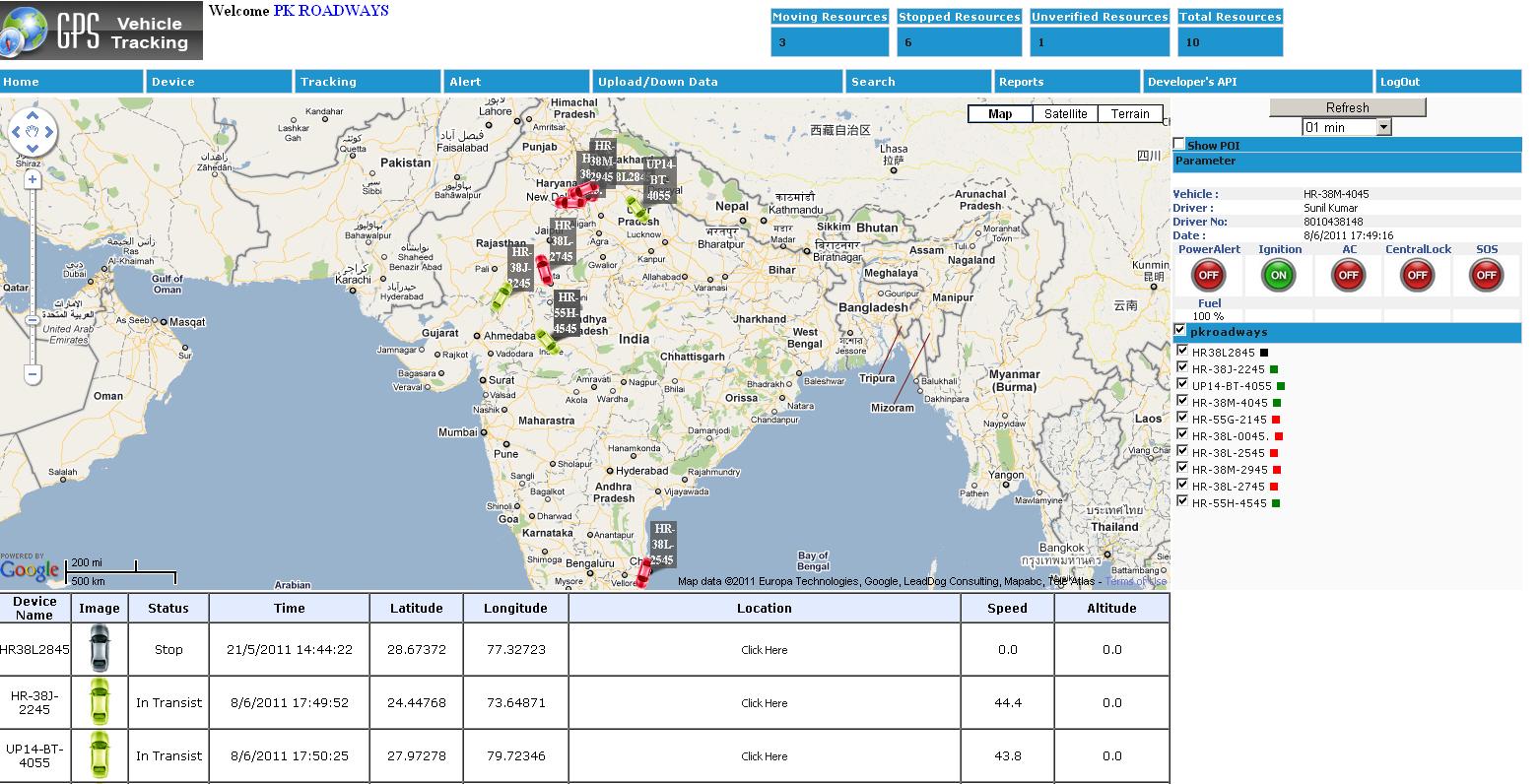Viewport: 1539px width, 784px height.
Task: Click the red car marker near Chennai
Action: (643, 573)
